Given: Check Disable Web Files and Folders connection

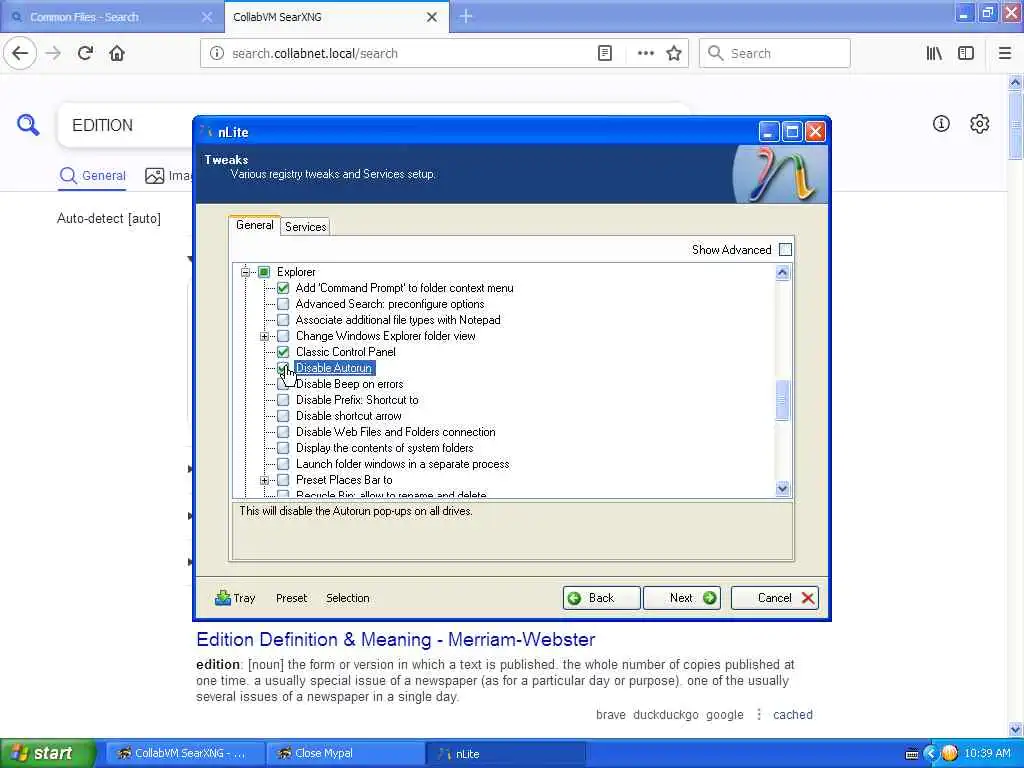Looking at the screenshot, I should tap(283, 432).
